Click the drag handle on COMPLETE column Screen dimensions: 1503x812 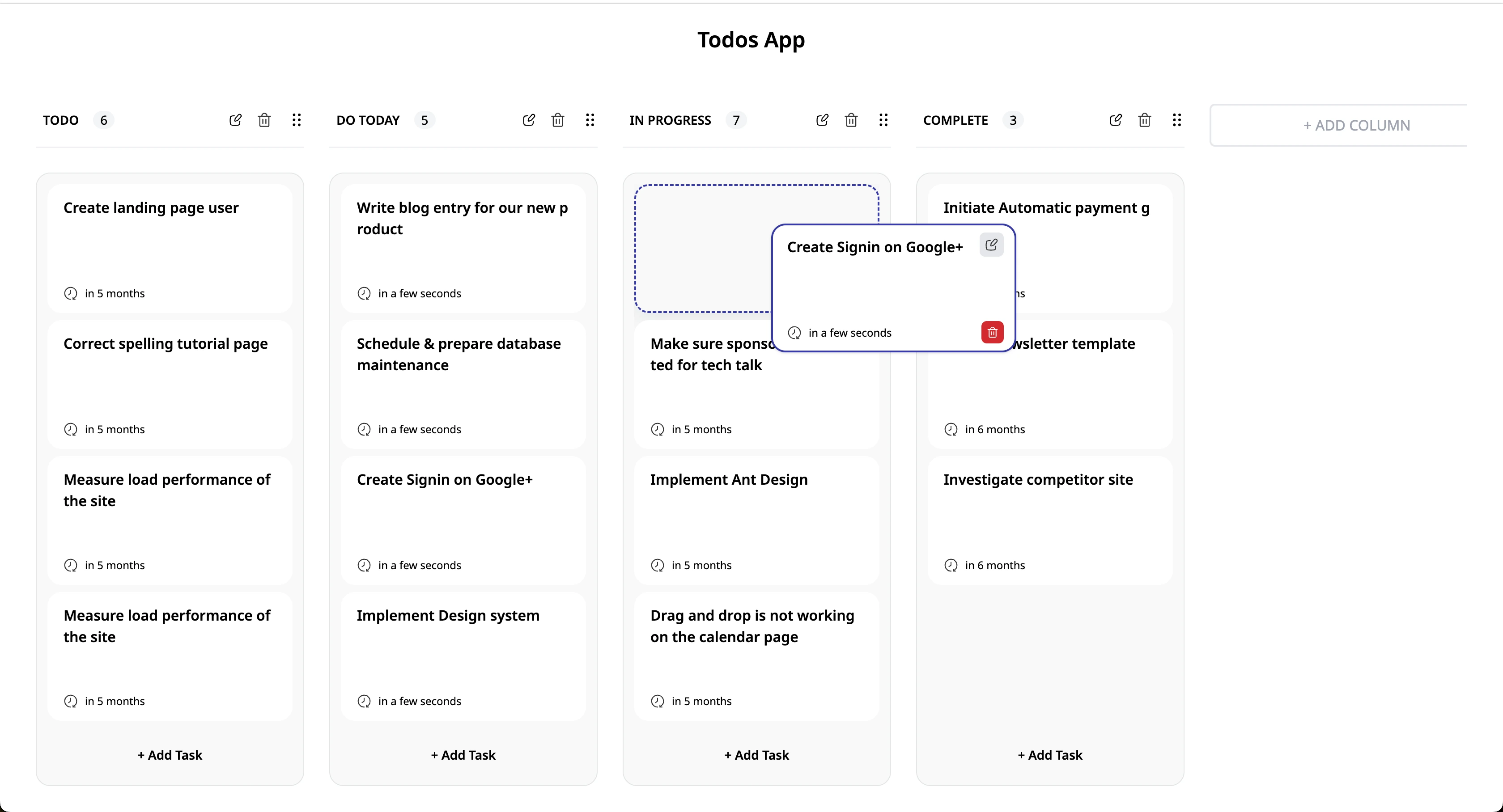(x=1177, y=120)
